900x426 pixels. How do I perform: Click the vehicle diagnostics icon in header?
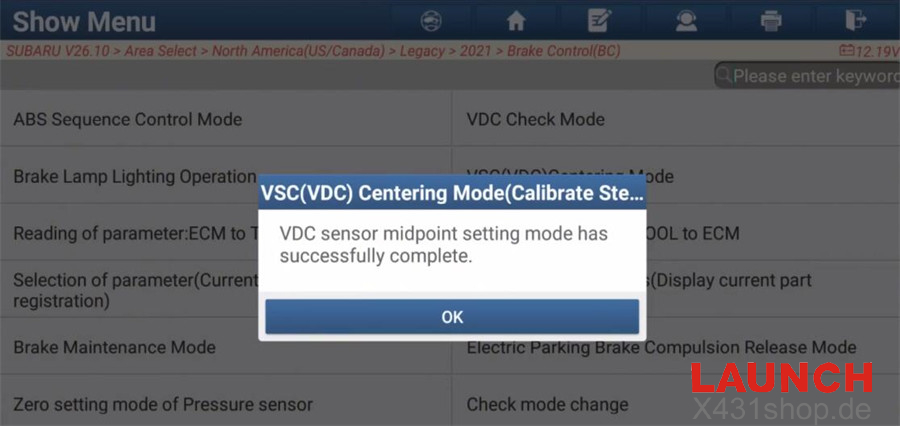point(432,20)
